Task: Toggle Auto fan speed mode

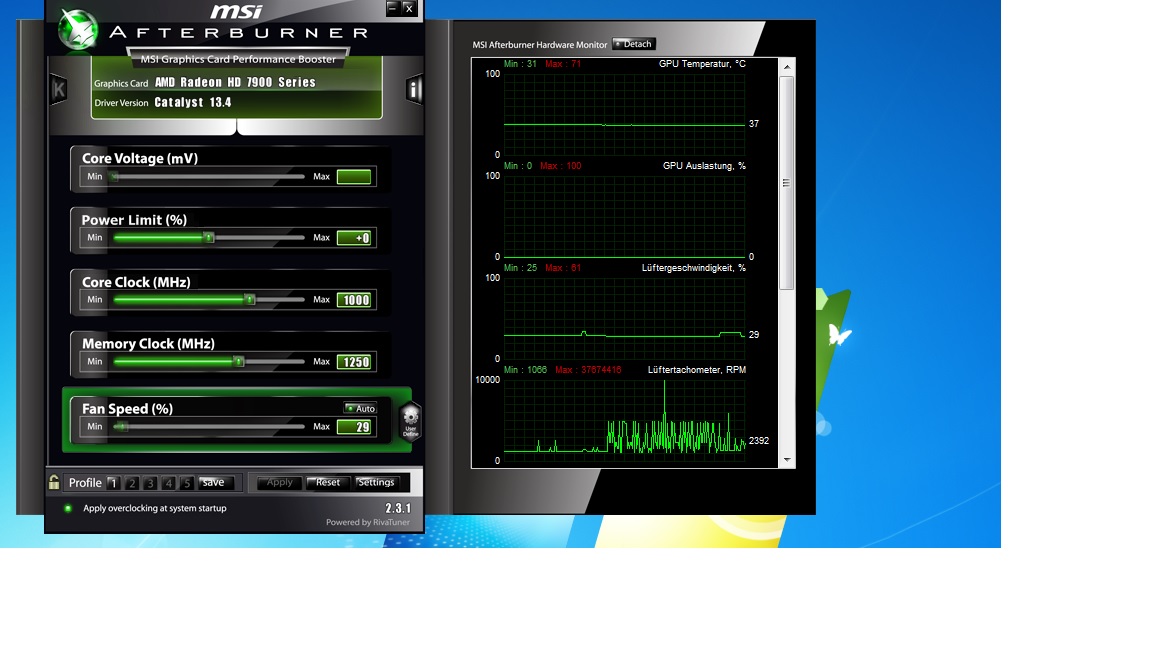Action: [x=360, y=408]
